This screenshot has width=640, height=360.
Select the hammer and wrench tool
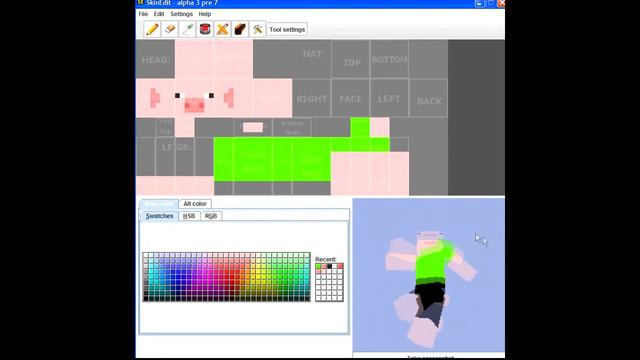pyautogui.click(x=258, y=29)
